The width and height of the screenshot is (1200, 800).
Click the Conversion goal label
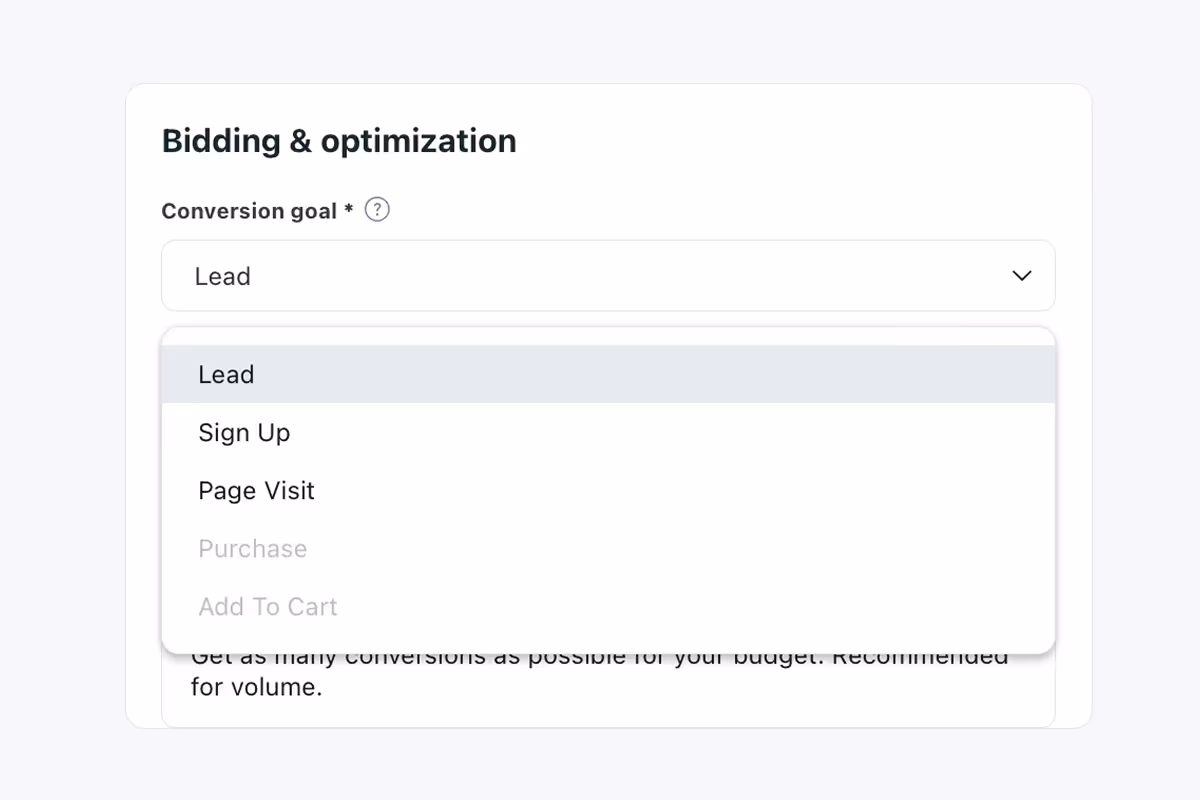[x=249, y=211]
